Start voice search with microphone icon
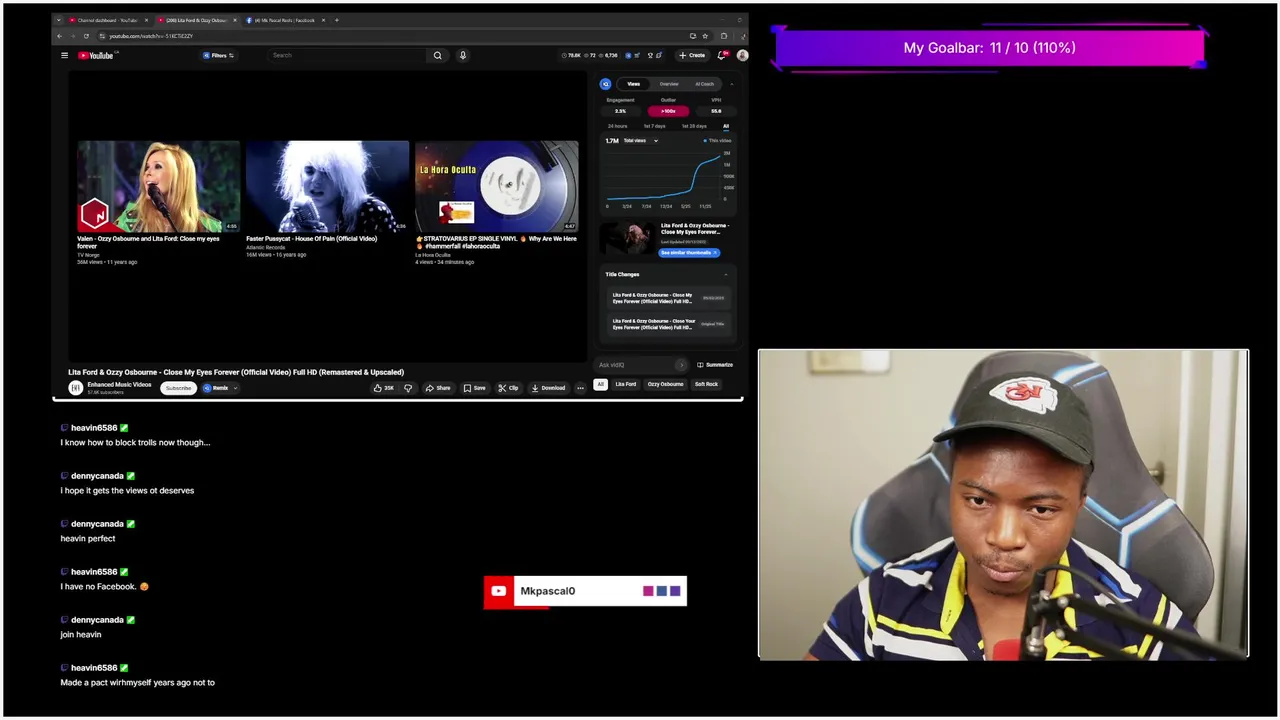 pyautogui.click(x=462, y=55)
